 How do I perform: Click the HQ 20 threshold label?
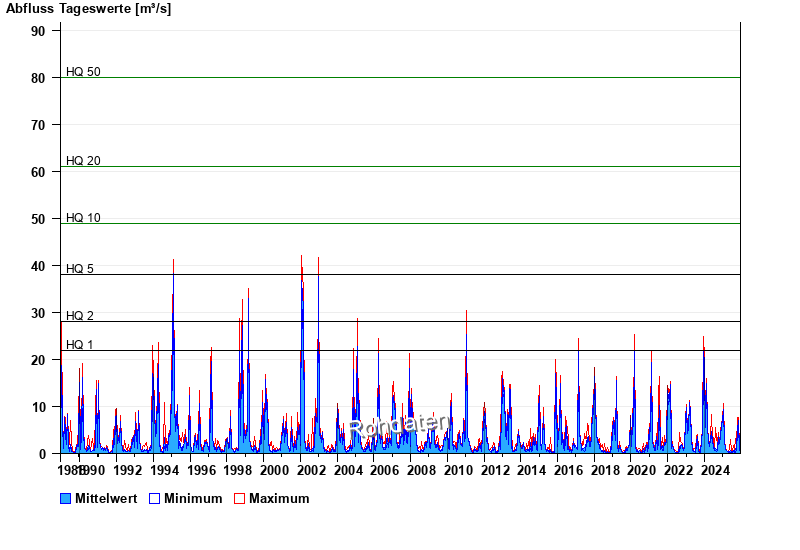coord(83,161)
